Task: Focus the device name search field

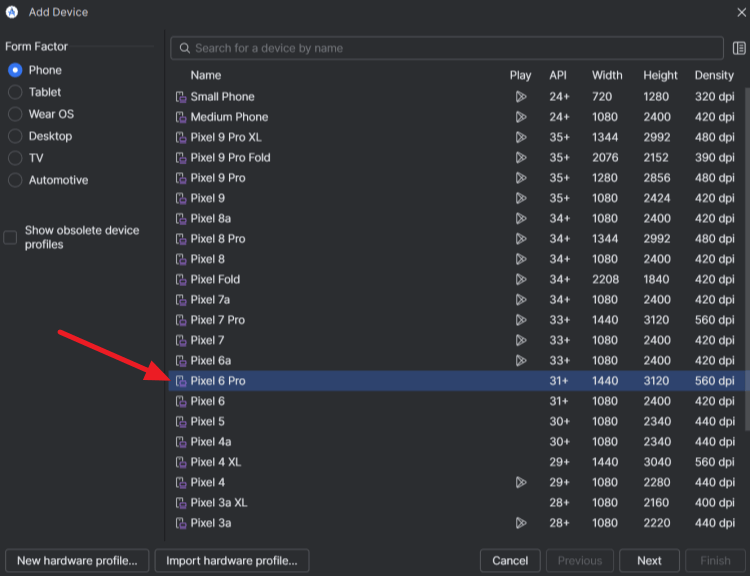Action: [447, 48]
